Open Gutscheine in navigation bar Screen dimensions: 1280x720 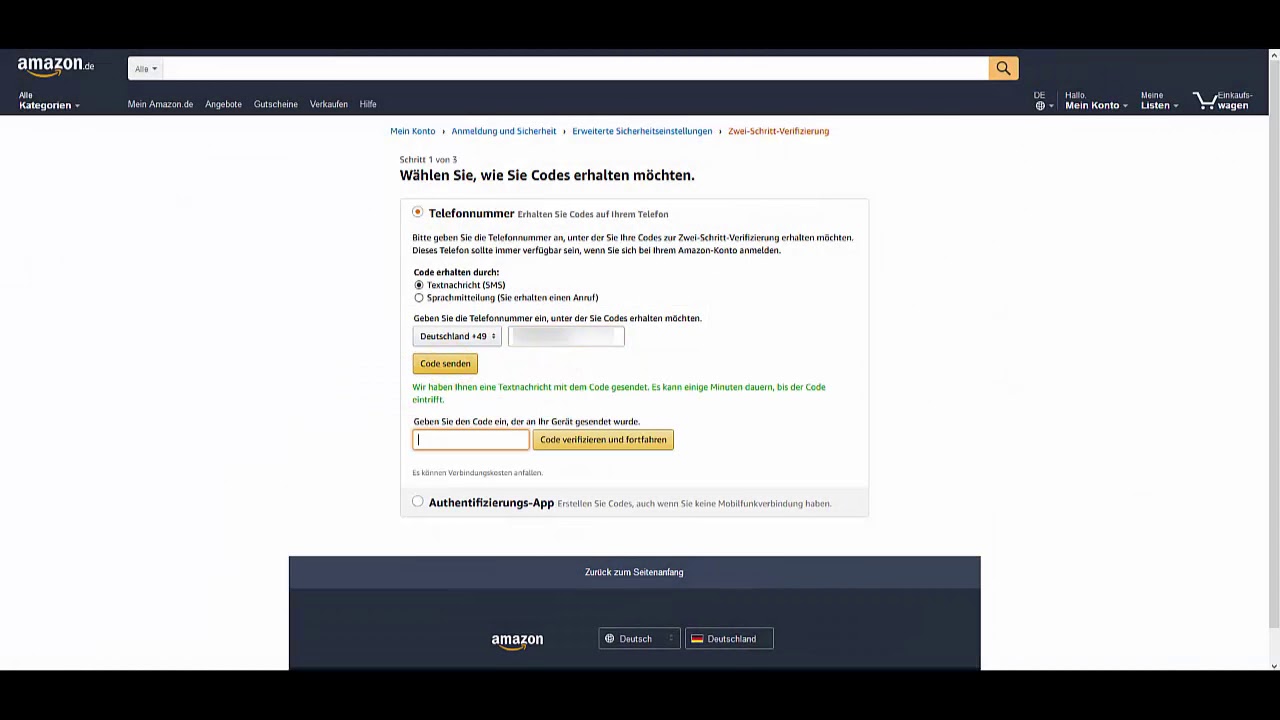(x=275, y=104)
